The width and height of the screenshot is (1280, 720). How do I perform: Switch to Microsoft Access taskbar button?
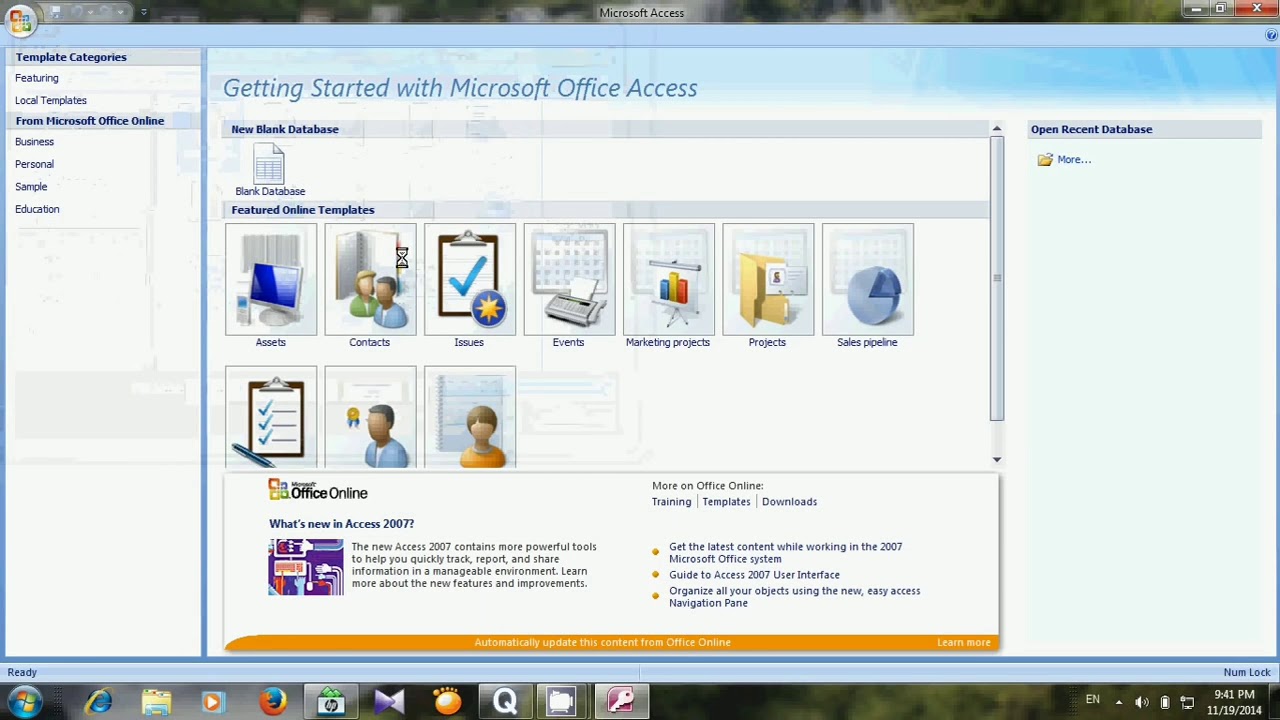[621, 702]
